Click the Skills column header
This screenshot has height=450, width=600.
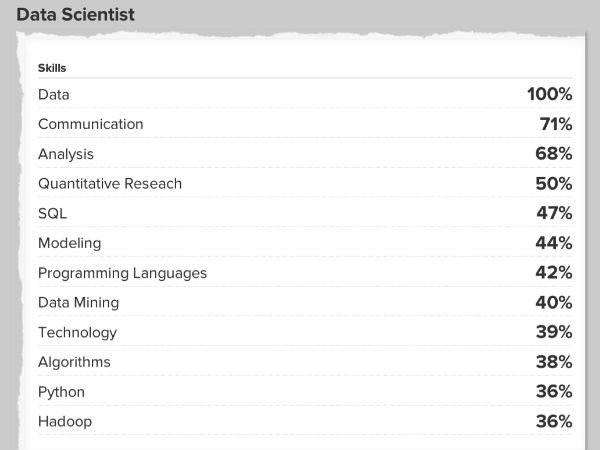[x=51, y=68]
